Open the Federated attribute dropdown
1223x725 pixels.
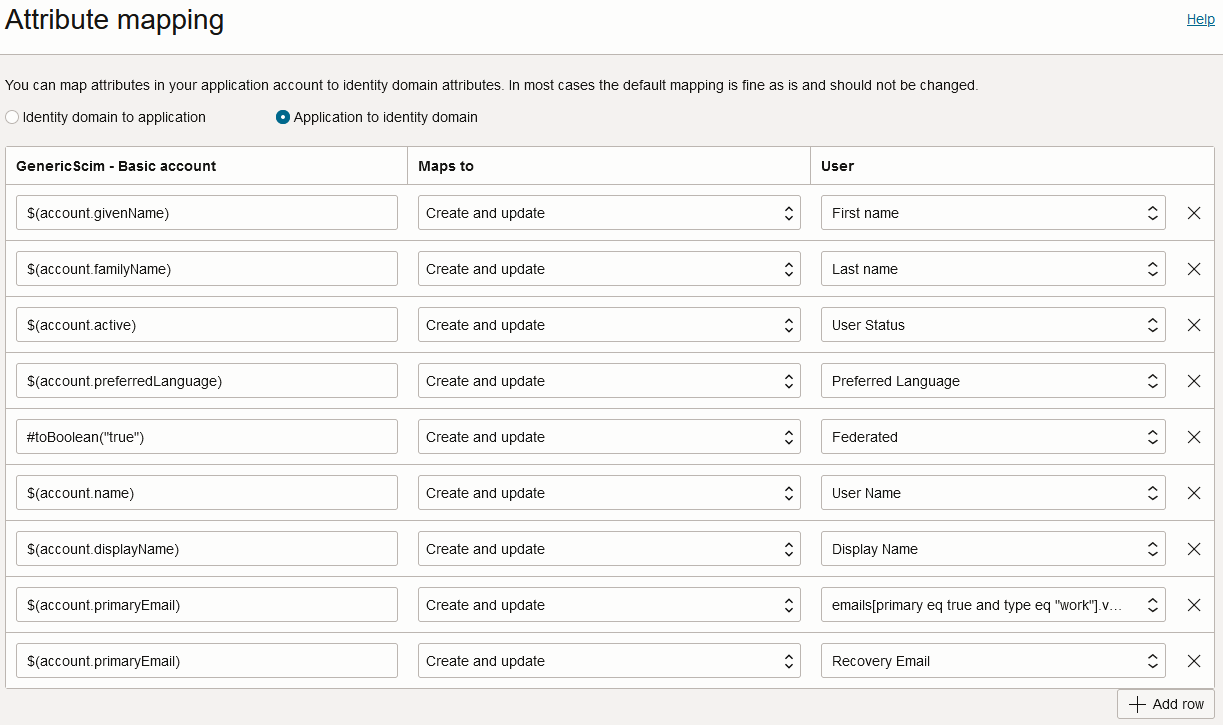[993, 437]
